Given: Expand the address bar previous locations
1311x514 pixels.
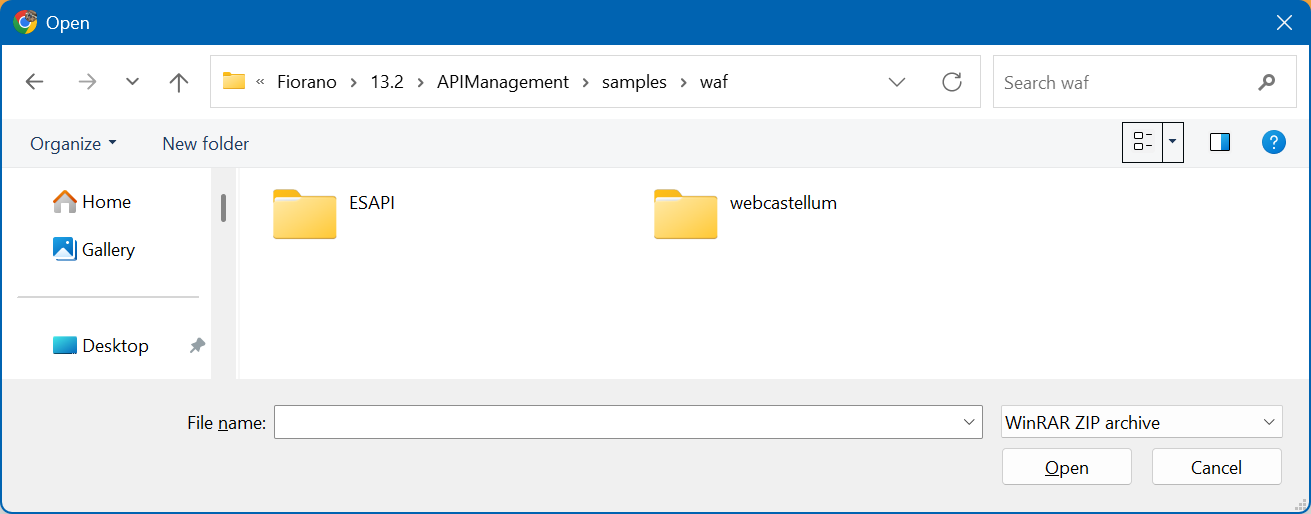Looking at the screenshot, I should pyautogui.click(x=897, y=82).
